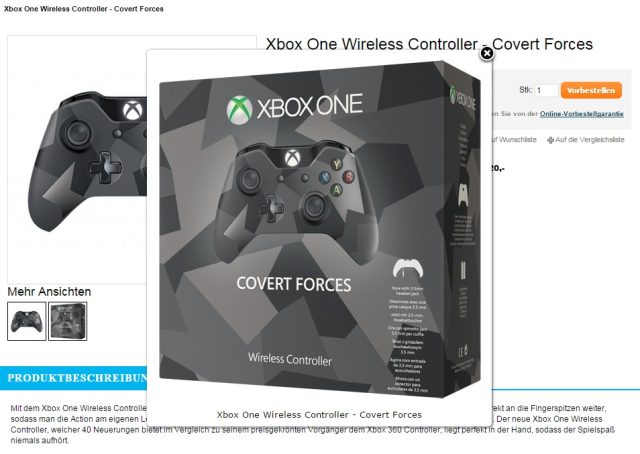The image size is (640, 454).
Task: Click the d-pad on the left controller image
Action: (x=105, y=167)
